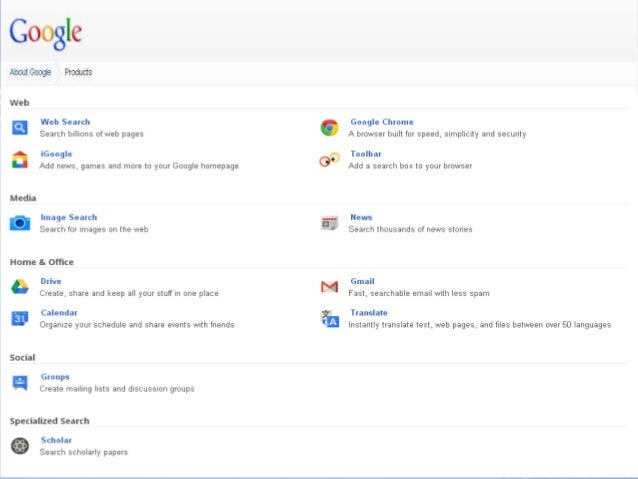Open the Web Search link
Screen dimensions: 638x479
65,122
